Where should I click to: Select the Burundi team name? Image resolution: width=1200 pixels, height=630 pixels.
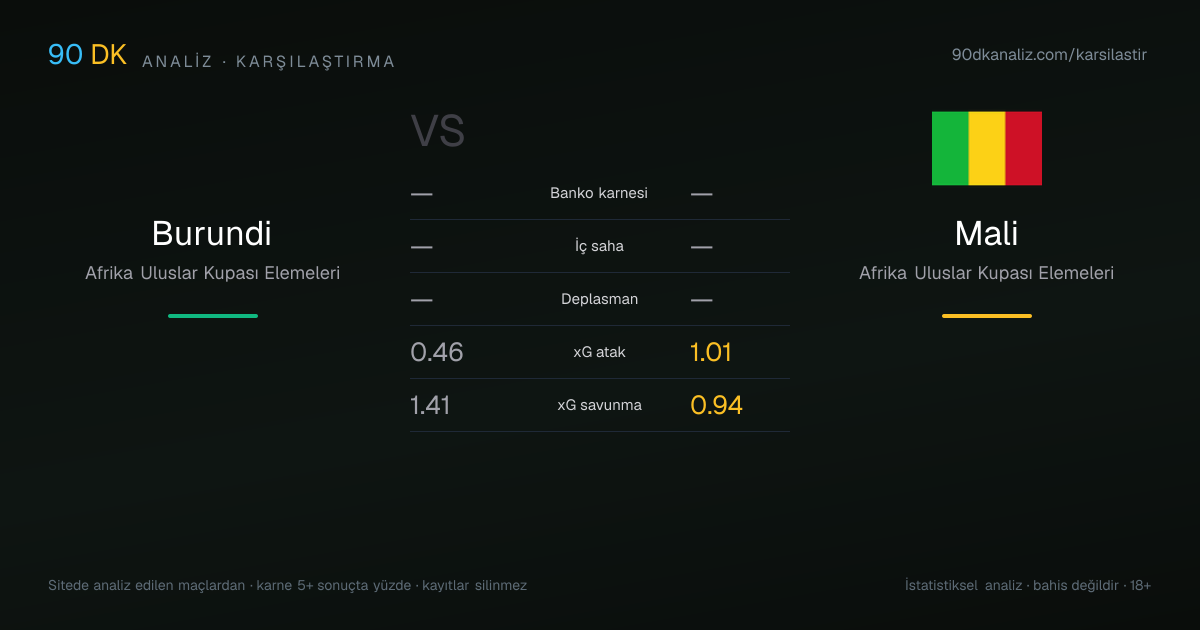coord(212,233)
